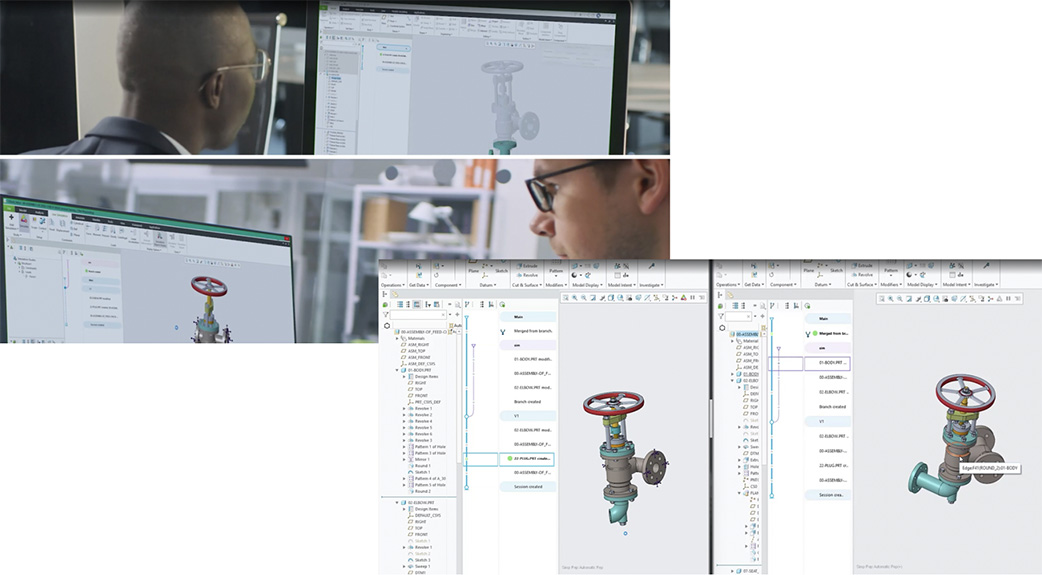
Task: Open the Operations dropdown in left window
Action: pyautogui.click(x=395, y=284)
